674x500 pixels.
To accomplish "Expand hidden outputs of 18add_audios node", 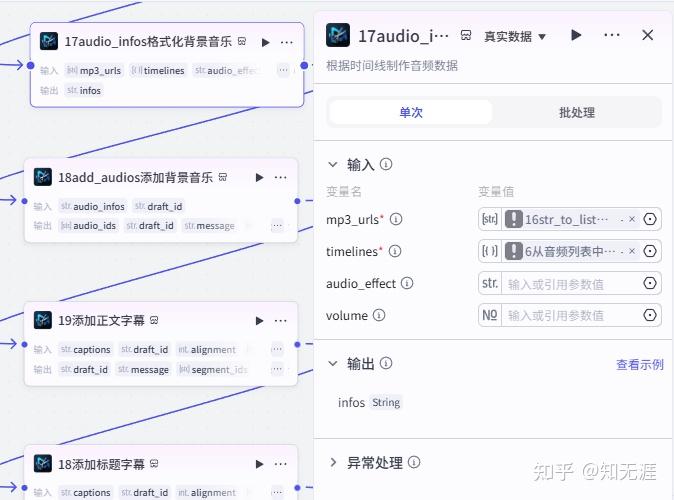I will pos(277,225).
